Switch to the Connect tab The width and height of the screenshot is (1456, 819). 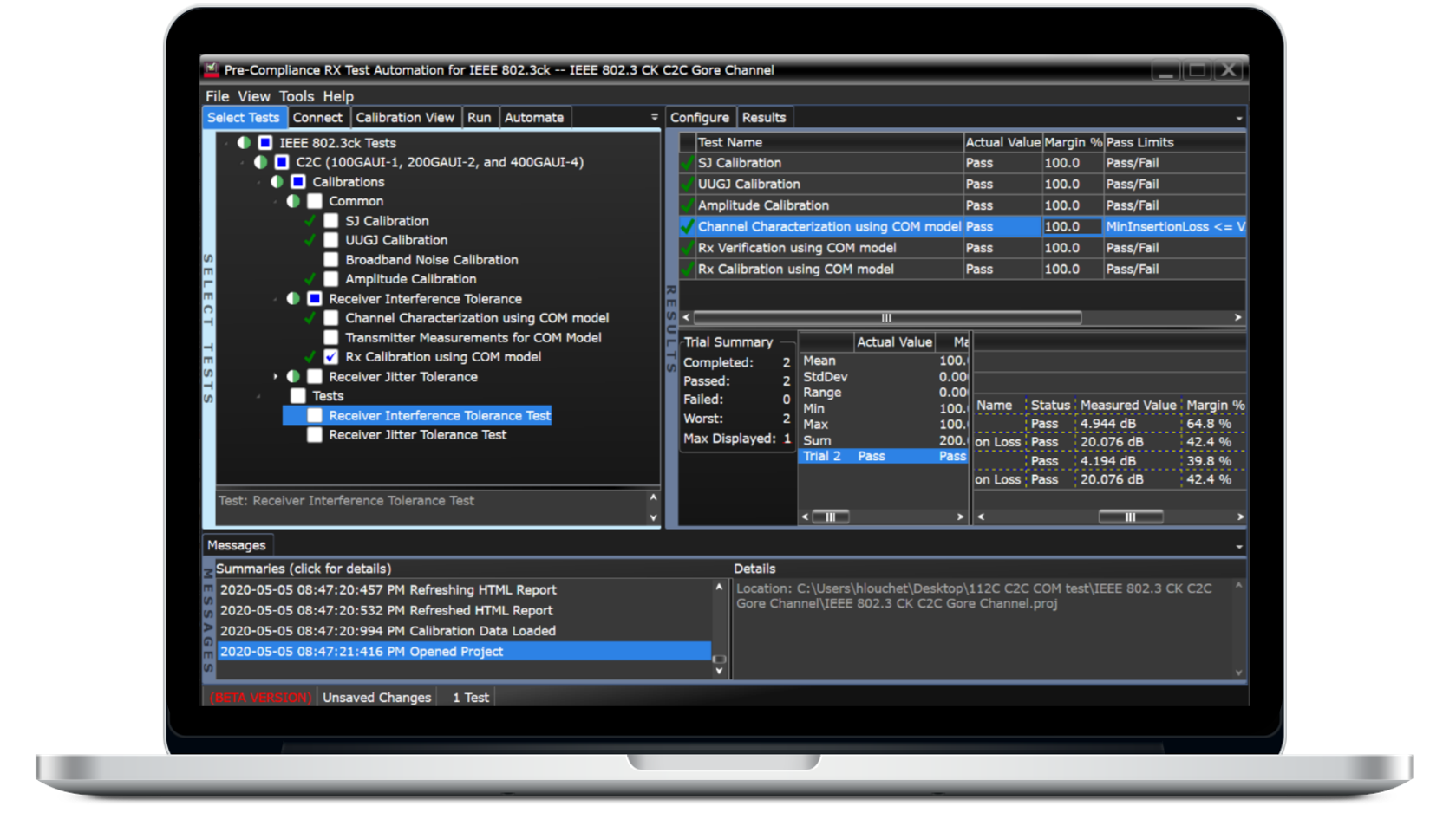tap(317, 116)
